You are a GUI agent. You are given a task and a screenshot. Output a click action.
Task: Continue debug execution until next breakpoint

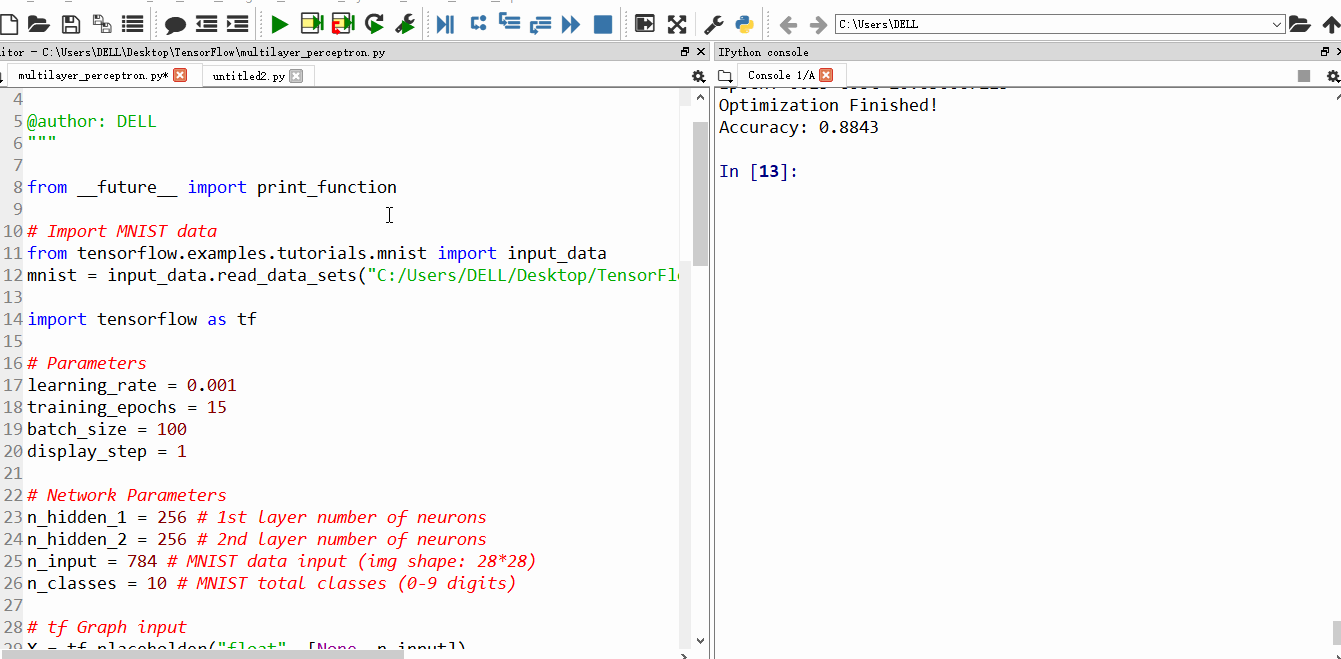pos(572,24)
